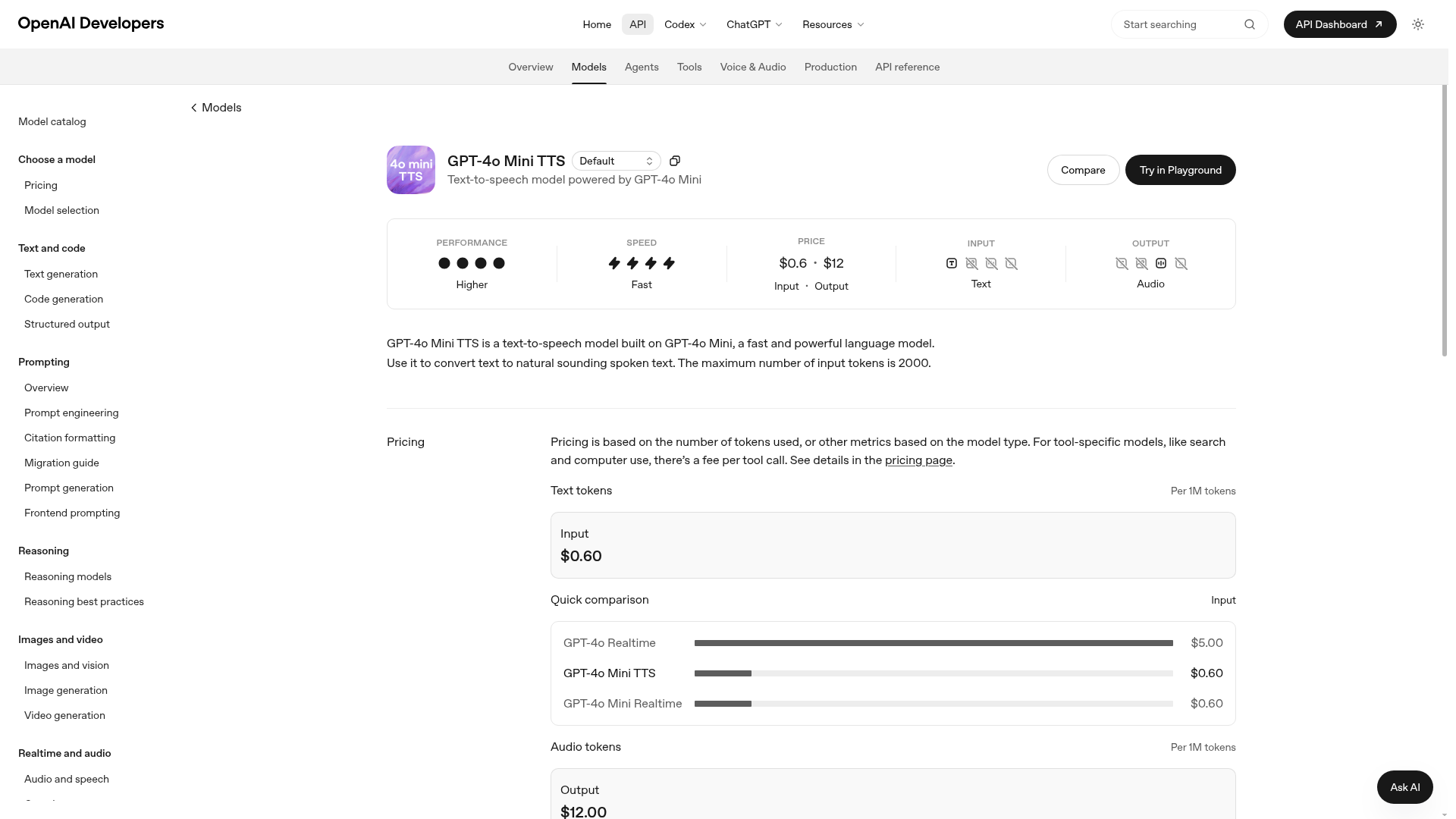
Task: Open Structured output sidebar page
Action: (x=67, y=324)
